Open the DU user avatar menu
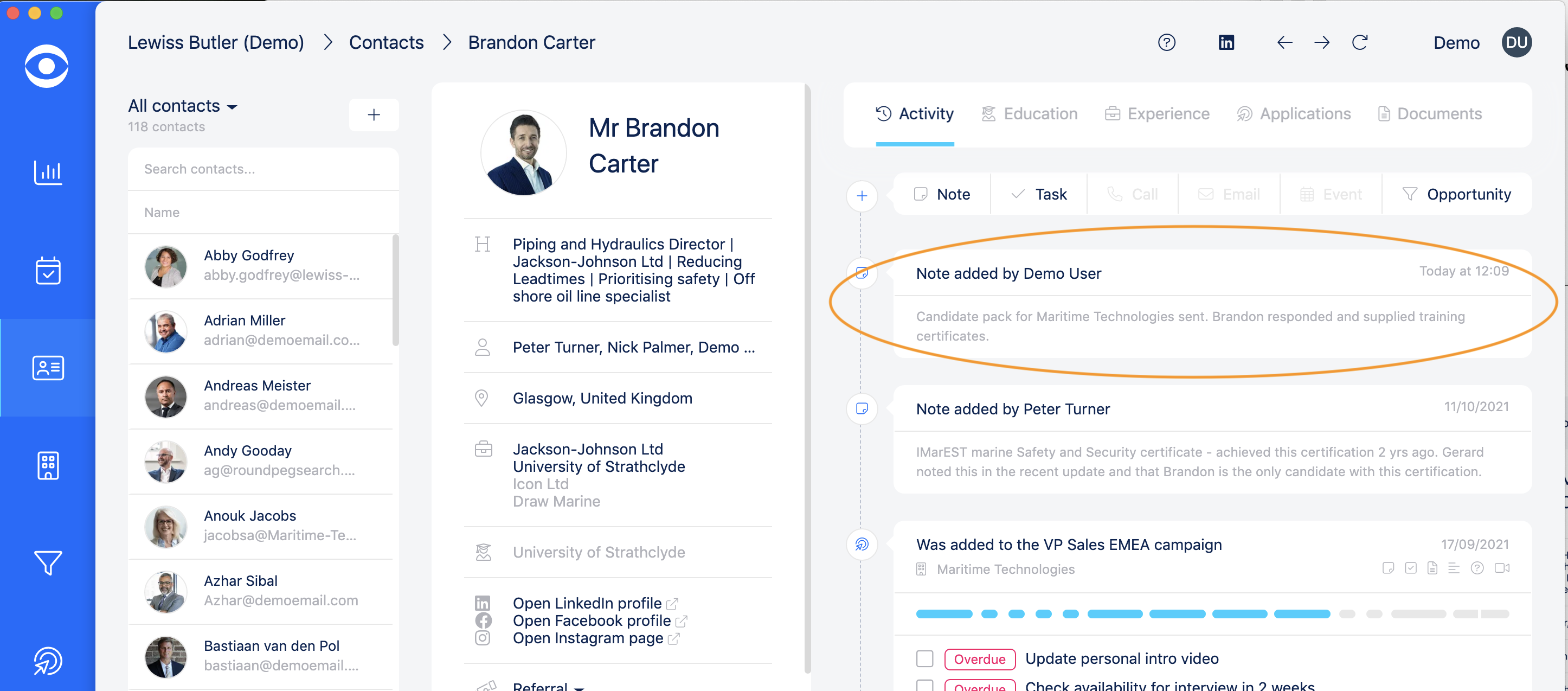Image resolution: width=1568 pixels, height=691 pixels. coord(1516,43)
